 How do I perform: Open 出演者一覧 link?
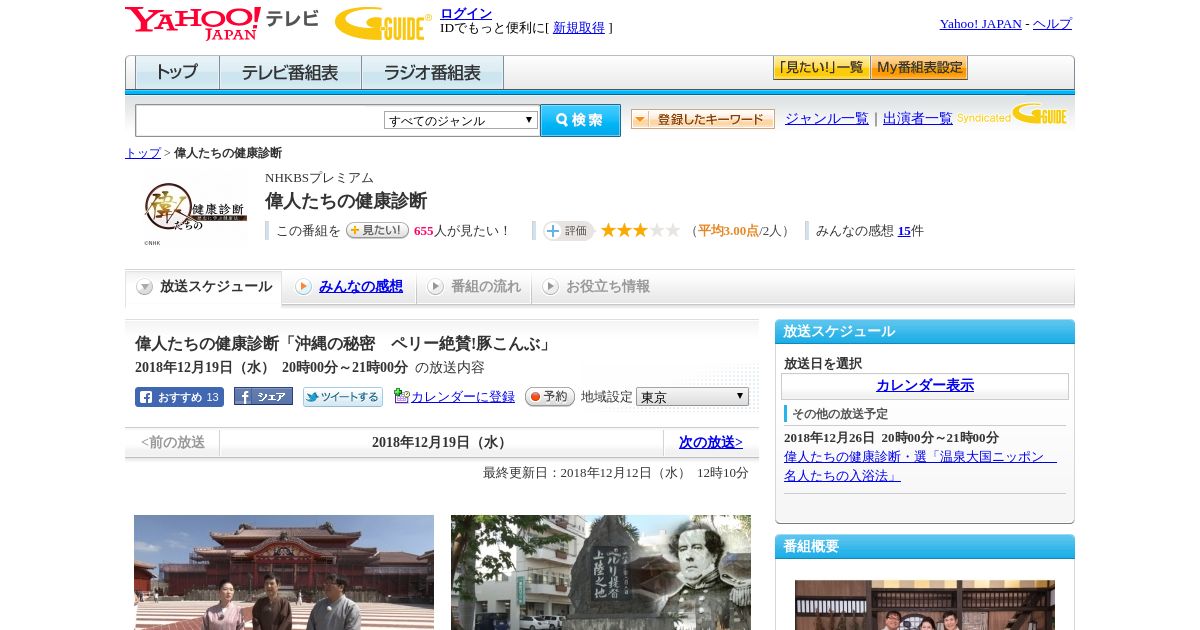coord(918,118)
